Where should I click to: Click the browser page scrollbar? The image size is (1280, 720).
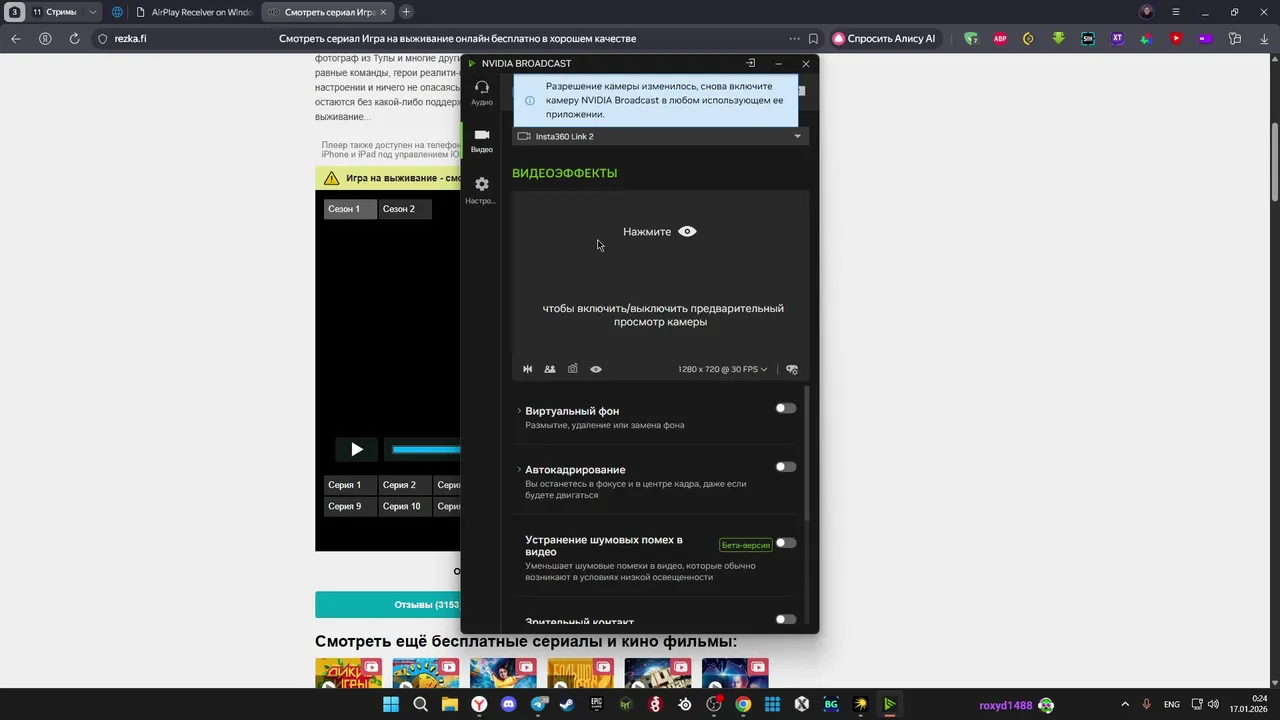(x=1275, y=160)
